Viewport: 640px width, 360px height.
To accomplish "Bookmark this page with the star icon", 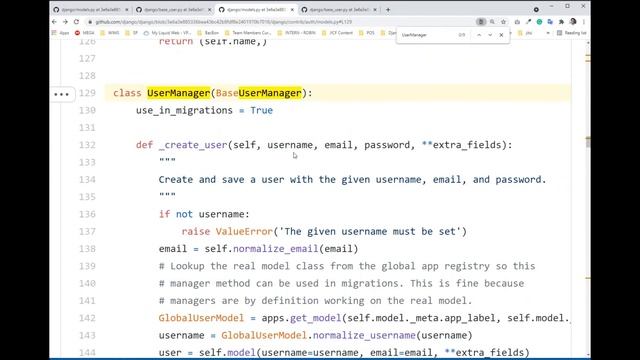I will pyautogui.click(x=503, y=22).
